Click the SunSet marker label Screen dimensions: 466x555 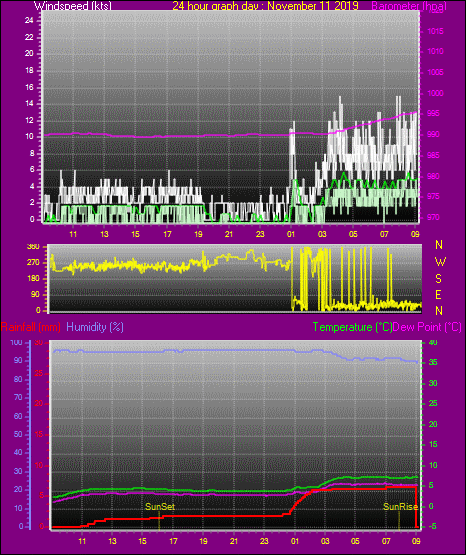click(x=160, y=507)
